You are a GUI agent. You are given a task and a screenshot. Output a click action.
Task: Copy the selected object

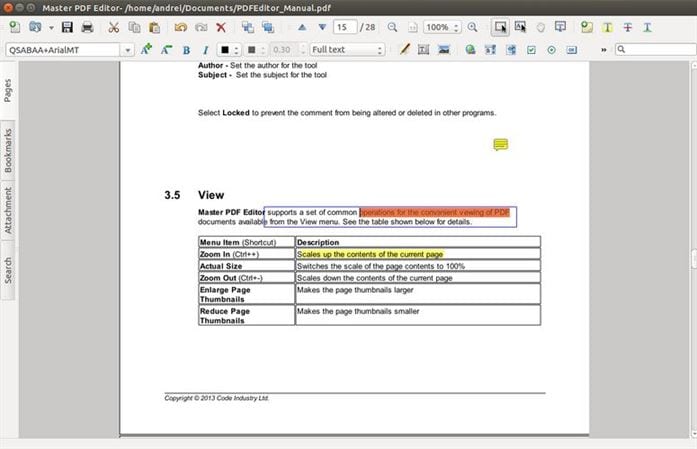(134, 27)
